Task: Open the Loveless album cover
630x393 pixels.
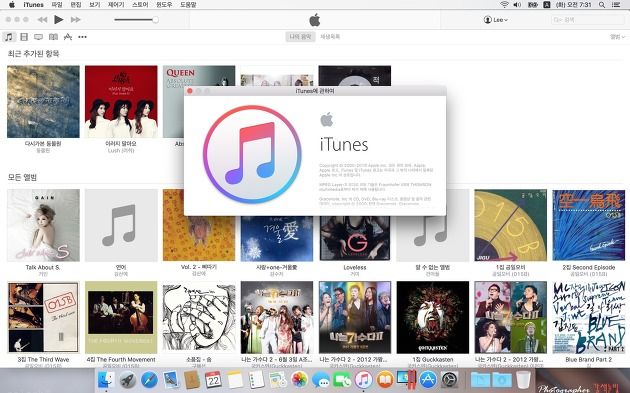Action: coord(355,238)
